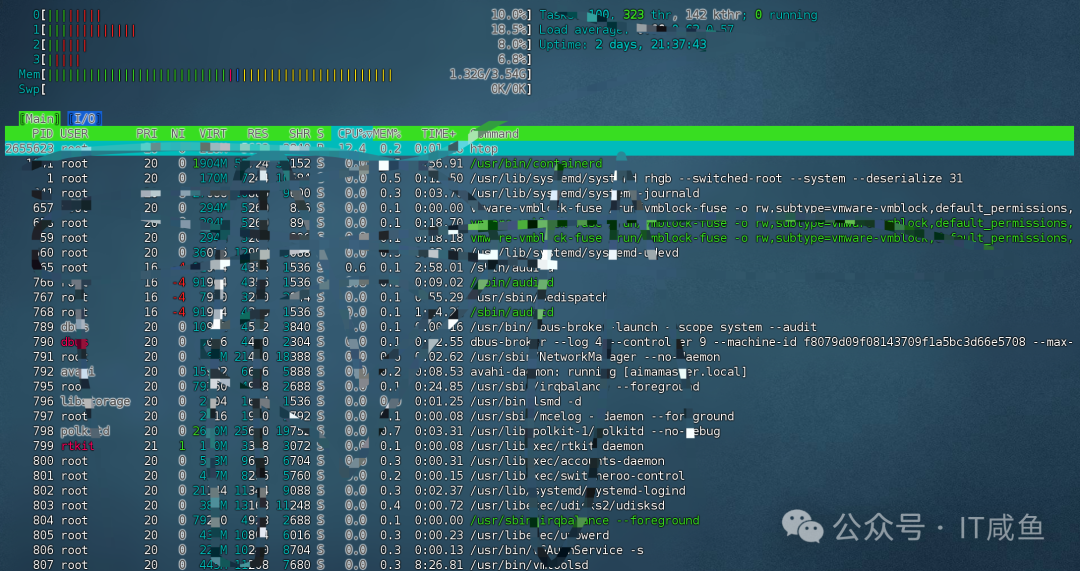Image resolution: width=1080 pixels, height=571 pixels.
Task: Select the VGAuthService -s process row
Action: coord(539,550)
